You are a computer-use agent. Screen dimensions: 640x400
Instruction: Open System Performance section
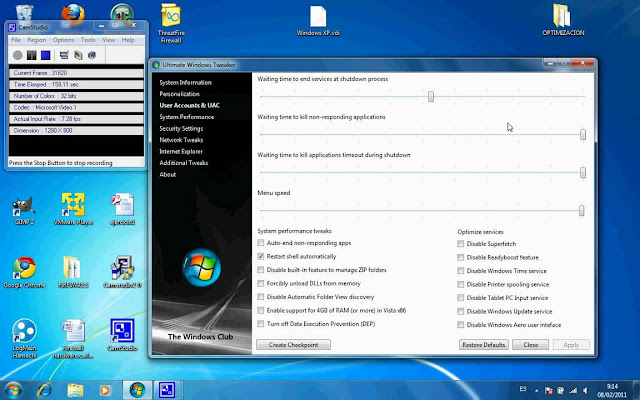187,117
